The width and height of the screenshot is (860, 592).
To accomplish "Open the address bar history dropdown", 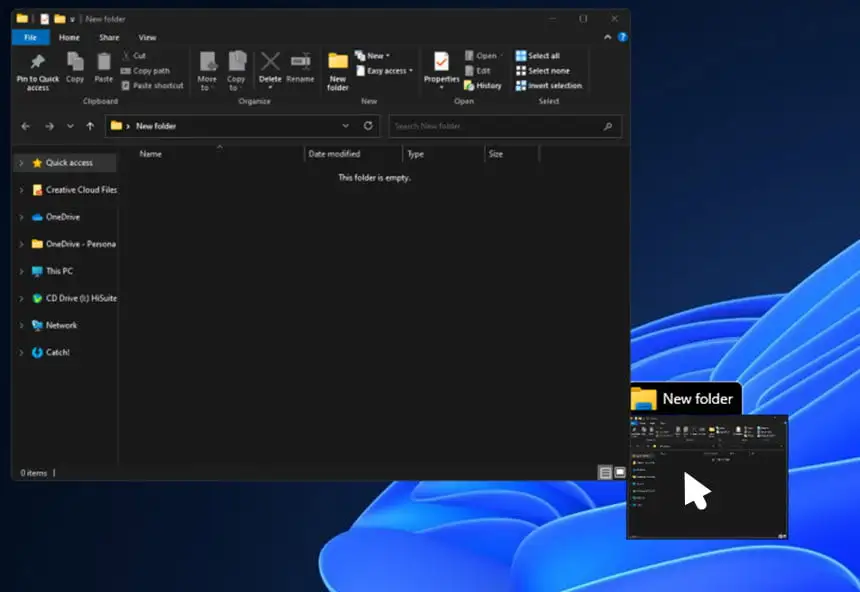I will tap(345, 126).
